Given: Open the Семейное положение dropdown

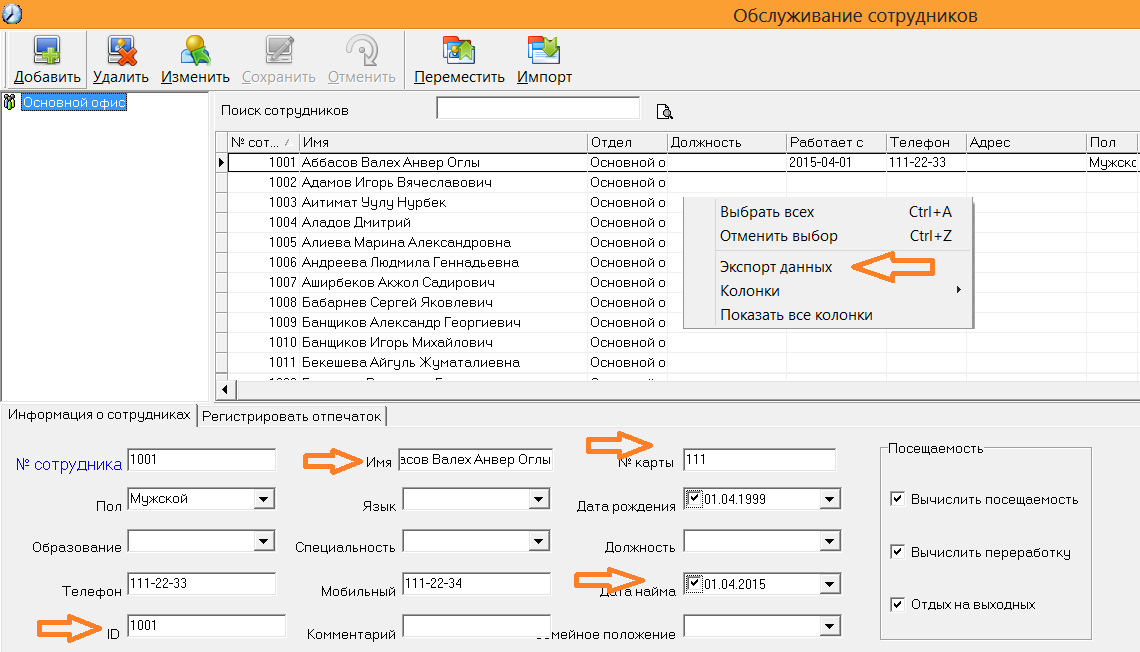Looking at the screenshot, I should [x=830, y=626].
